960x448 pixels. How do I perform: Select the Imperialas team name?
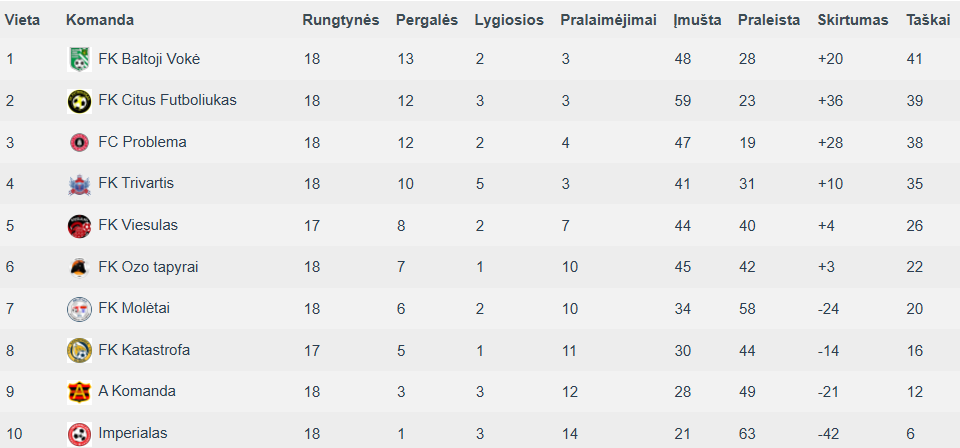(x=133, y=433)
